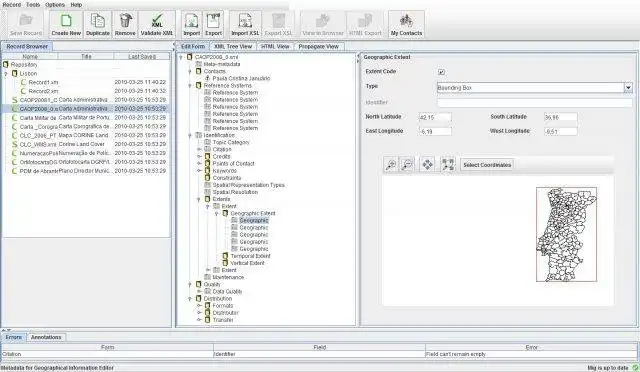Select the Maintenance tree item
640x372 pixels.
pyautogui.click(x=228, y=277)
